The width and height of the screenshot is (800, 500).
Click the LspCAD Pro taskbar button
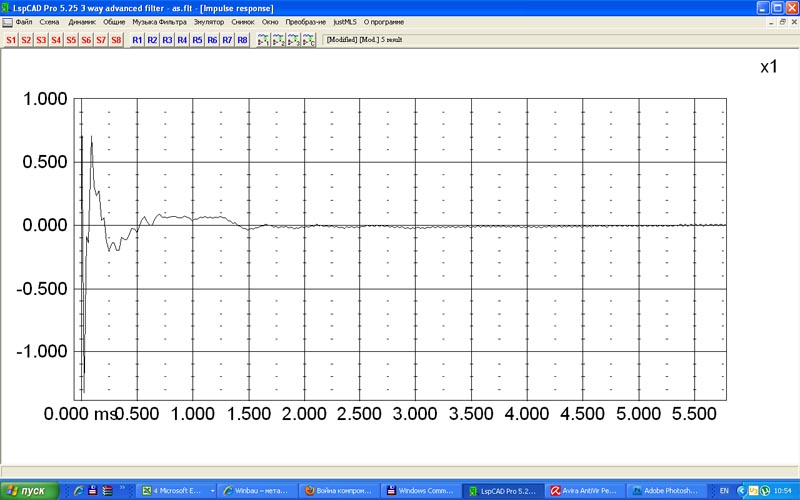(502, 491)
